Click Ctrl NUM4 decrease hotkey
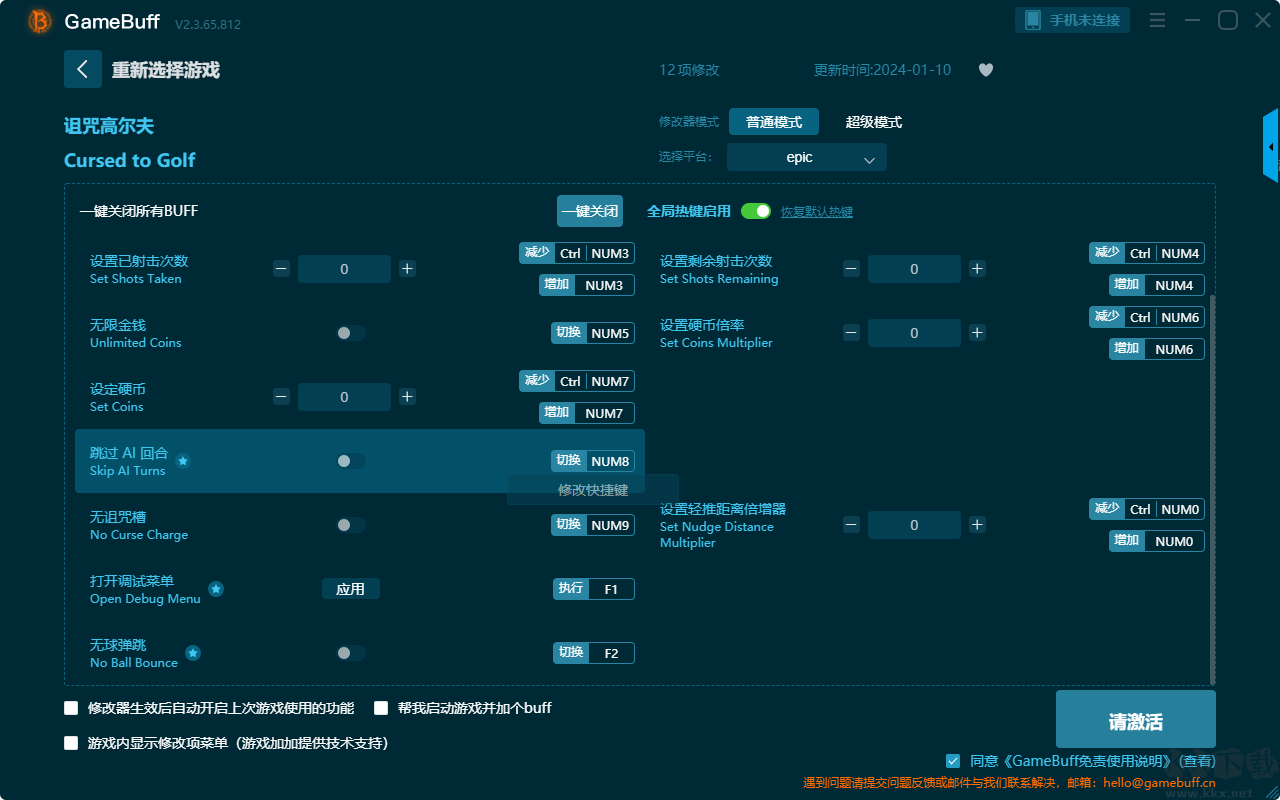This screenshot has height=800, width=1280. pos(1147,253)
